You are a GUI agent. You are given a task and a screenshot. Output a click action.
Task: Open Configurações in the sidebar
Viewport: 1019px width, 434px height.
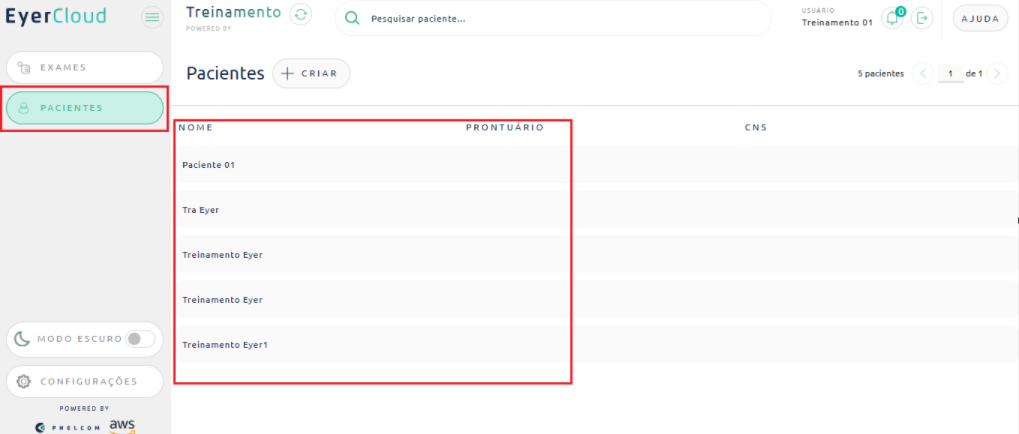(x=84, y=381)
